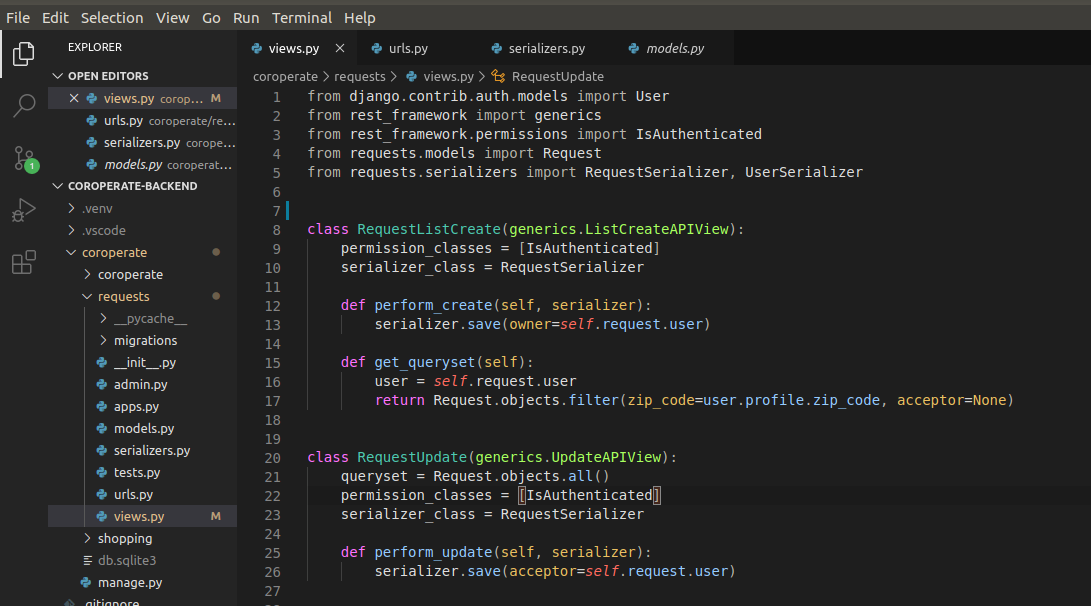Open admin.py in explorer tree
The width and height of the screenshot is (1091, 606).
(143, 384)
